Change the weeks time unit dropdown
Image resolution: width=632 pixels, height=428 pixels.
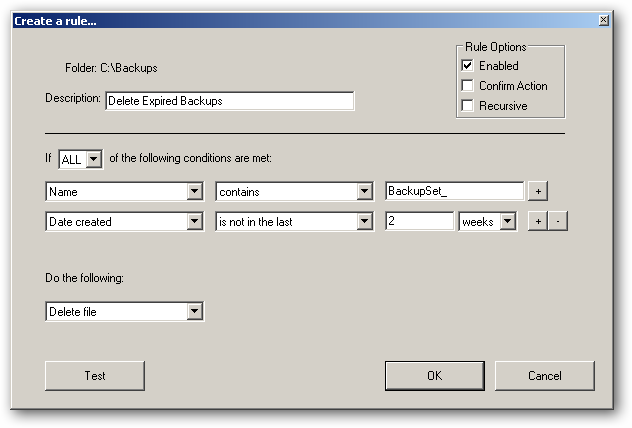[488, 221]
